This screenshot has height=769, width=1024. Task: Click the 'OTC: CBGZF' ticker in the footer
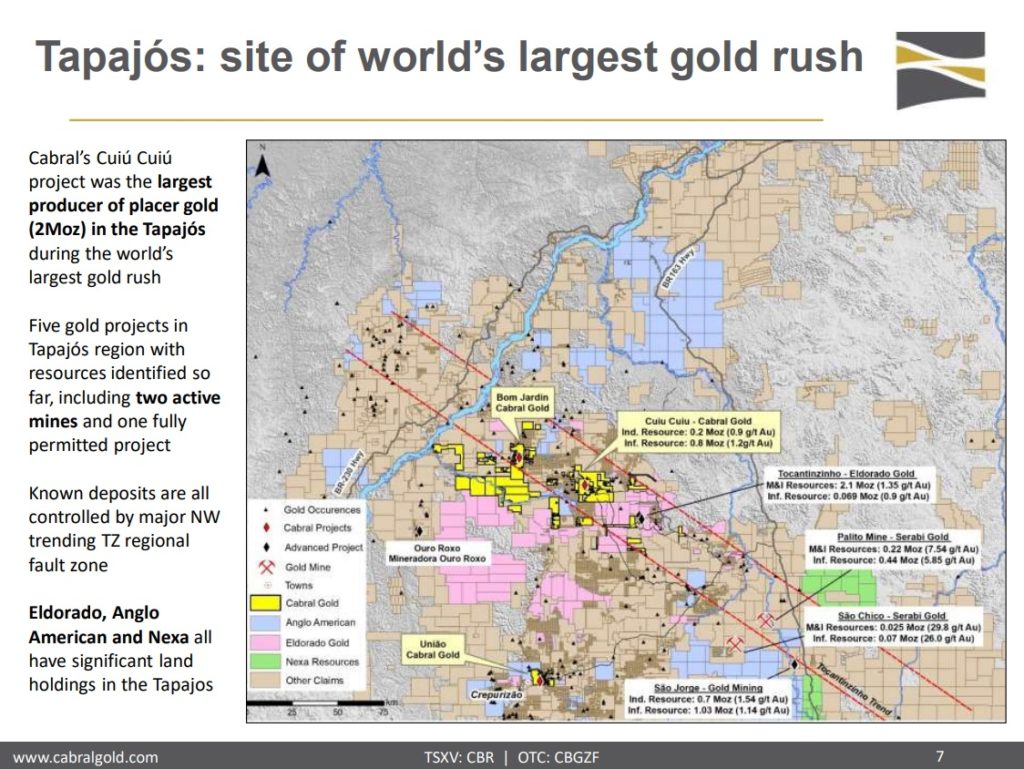[558, 757]
